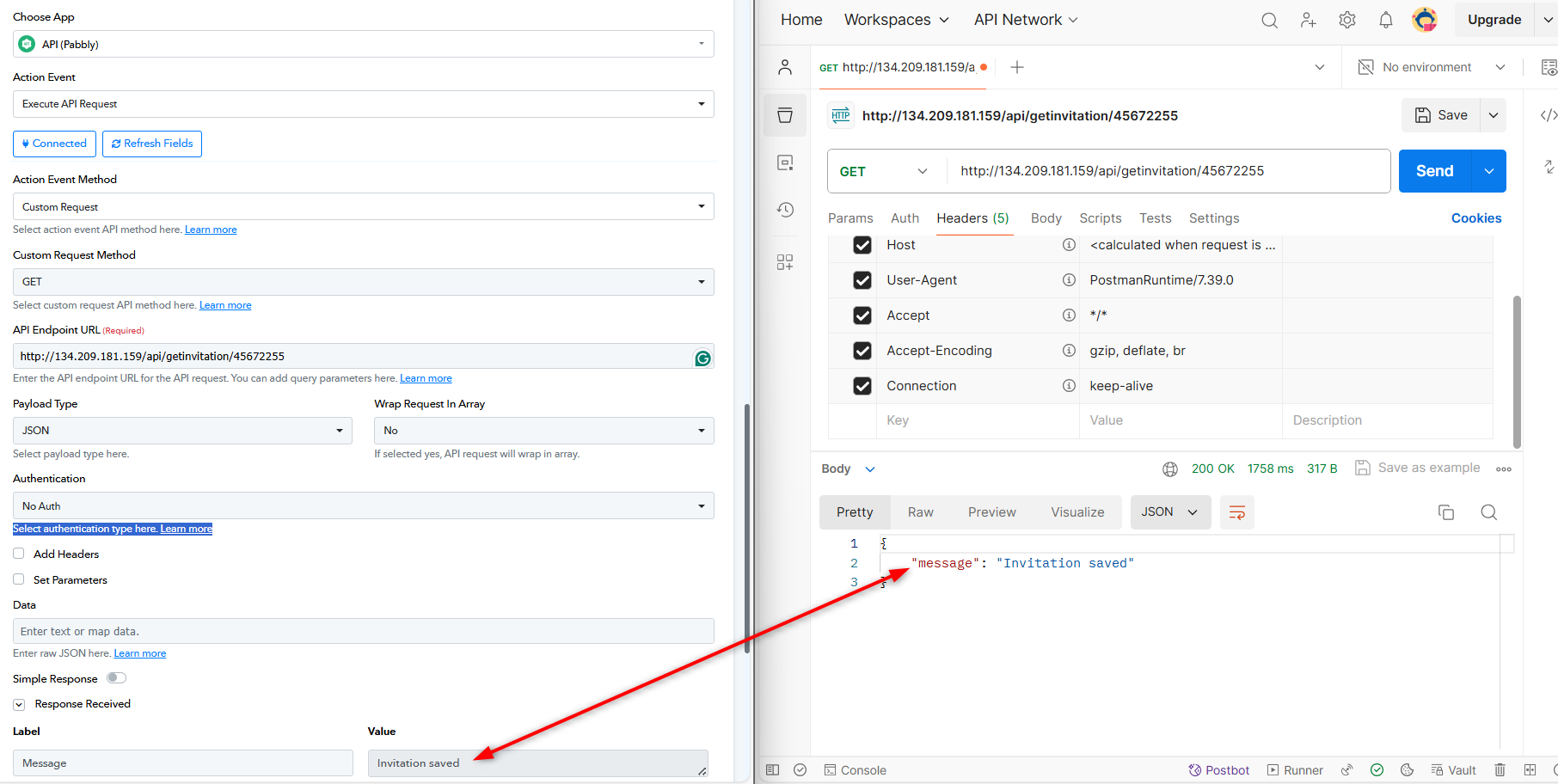Click the Postman request URL field

pyautogui.click(x=1168, y=171)
